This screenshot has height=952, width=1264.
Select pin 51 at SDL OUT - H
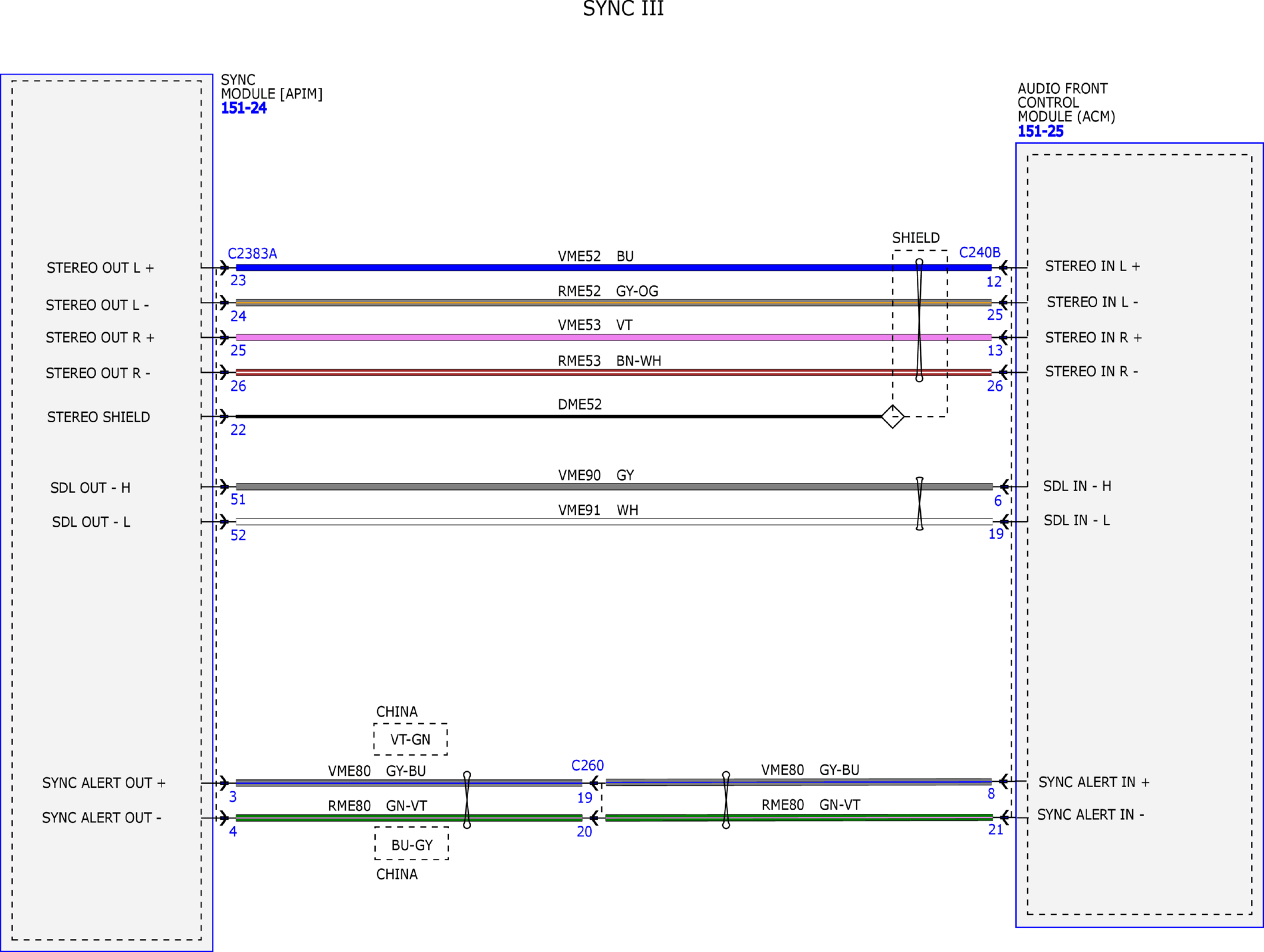coord(238,499)
